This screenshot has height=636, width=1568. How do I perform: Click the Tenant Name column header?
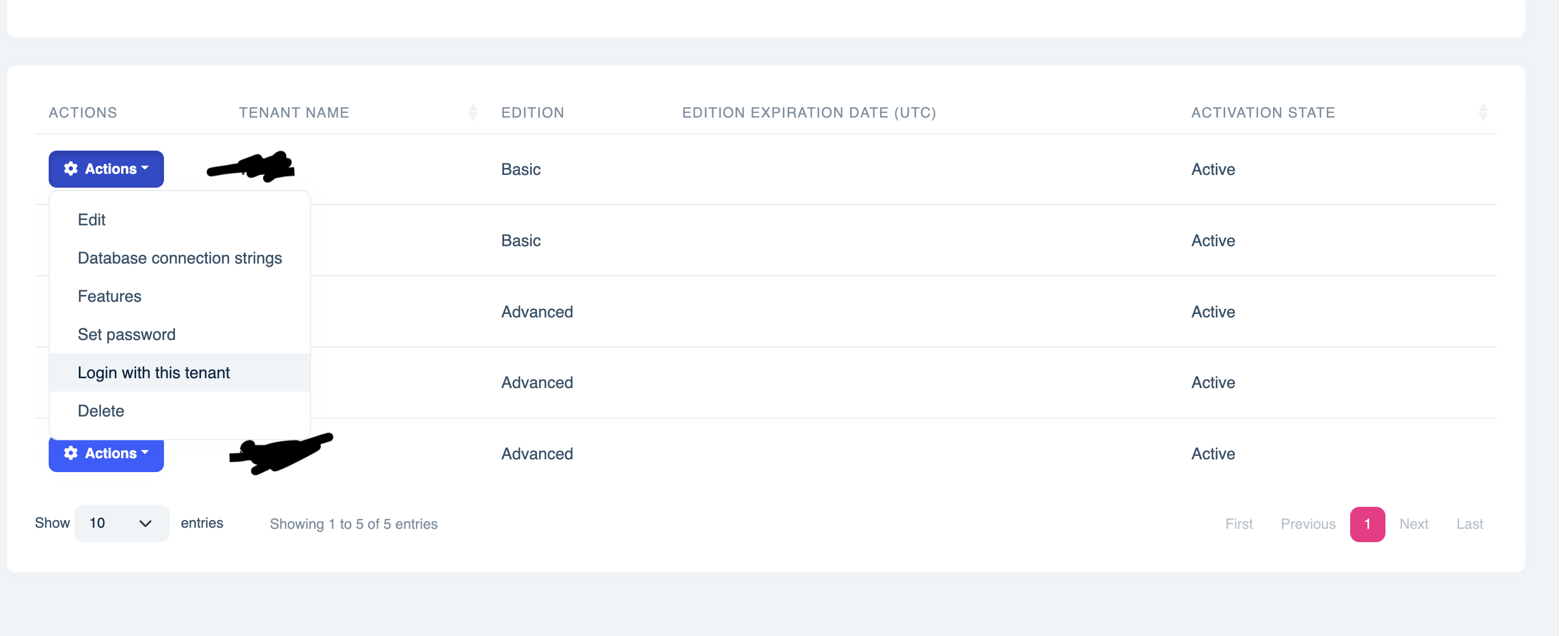[x=294, y=112]
